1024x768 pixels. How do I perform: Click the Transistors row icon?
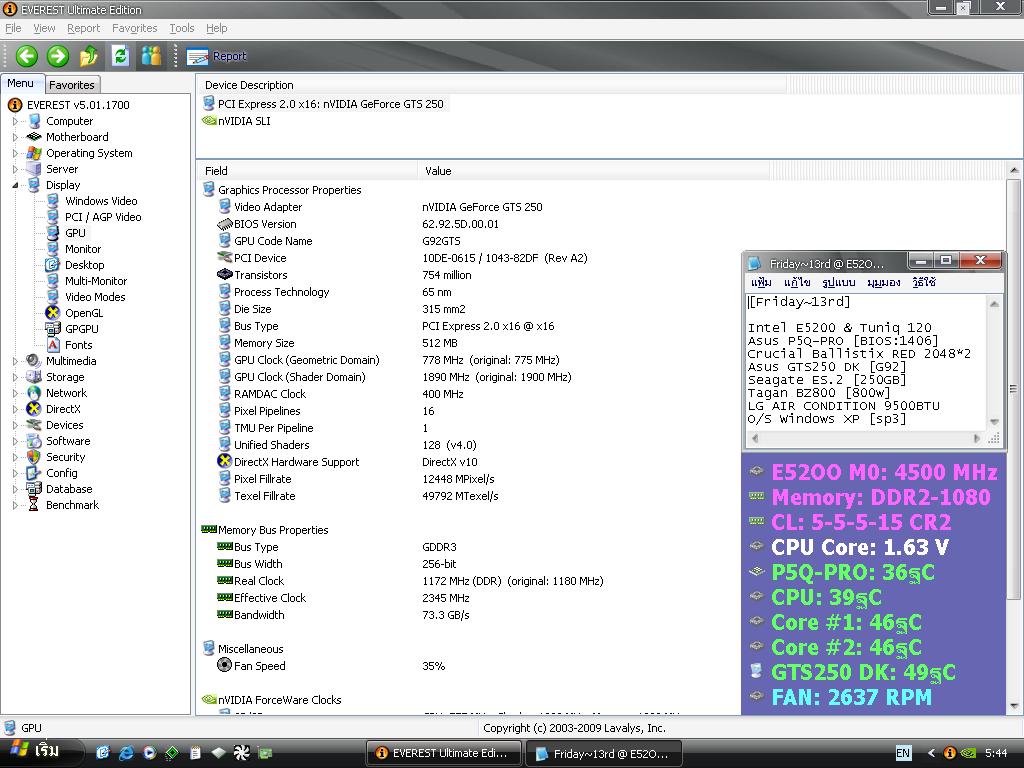(225, 274)
